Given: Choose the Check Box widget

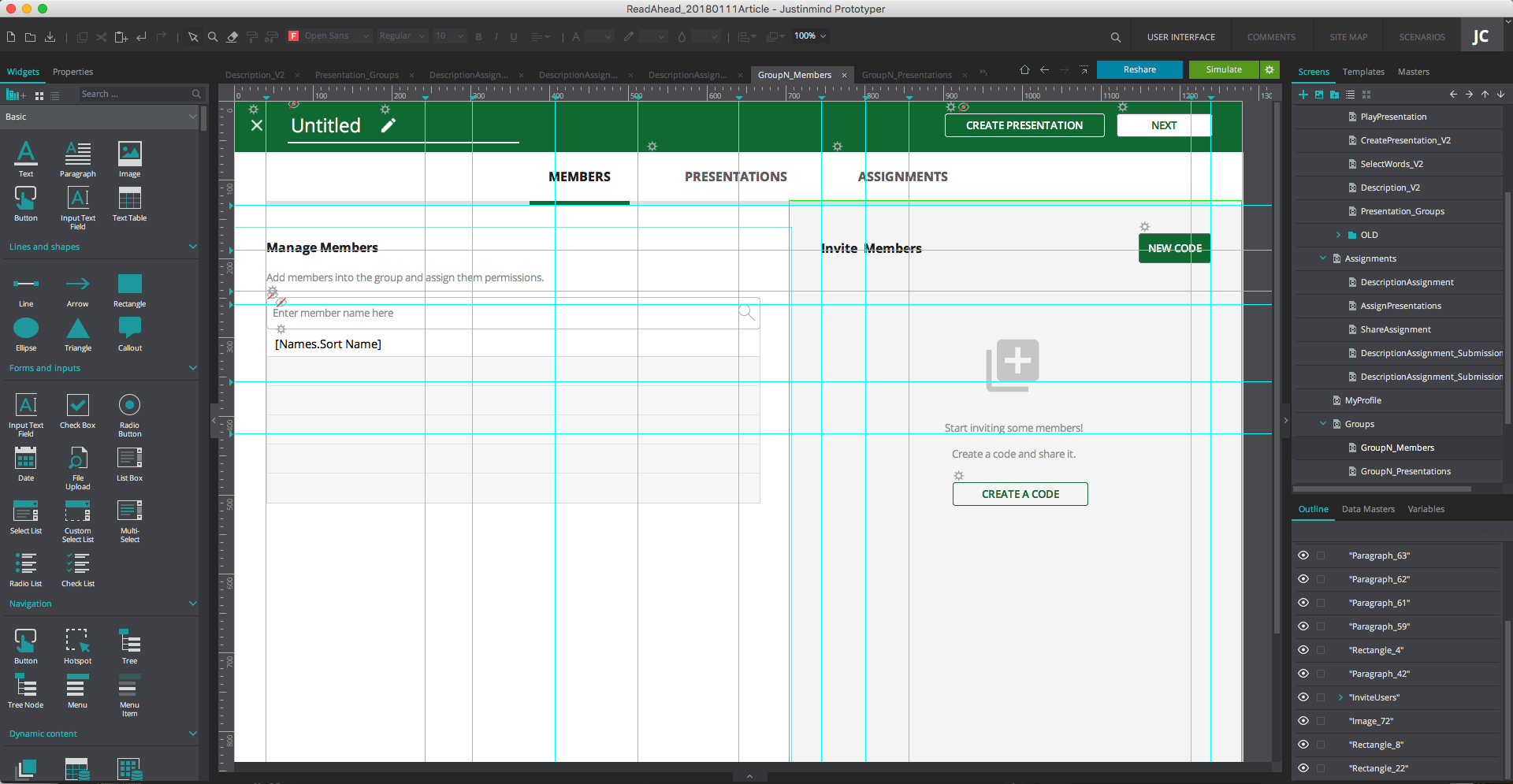Looking at the screenshot, I should (x=77, y=411).
